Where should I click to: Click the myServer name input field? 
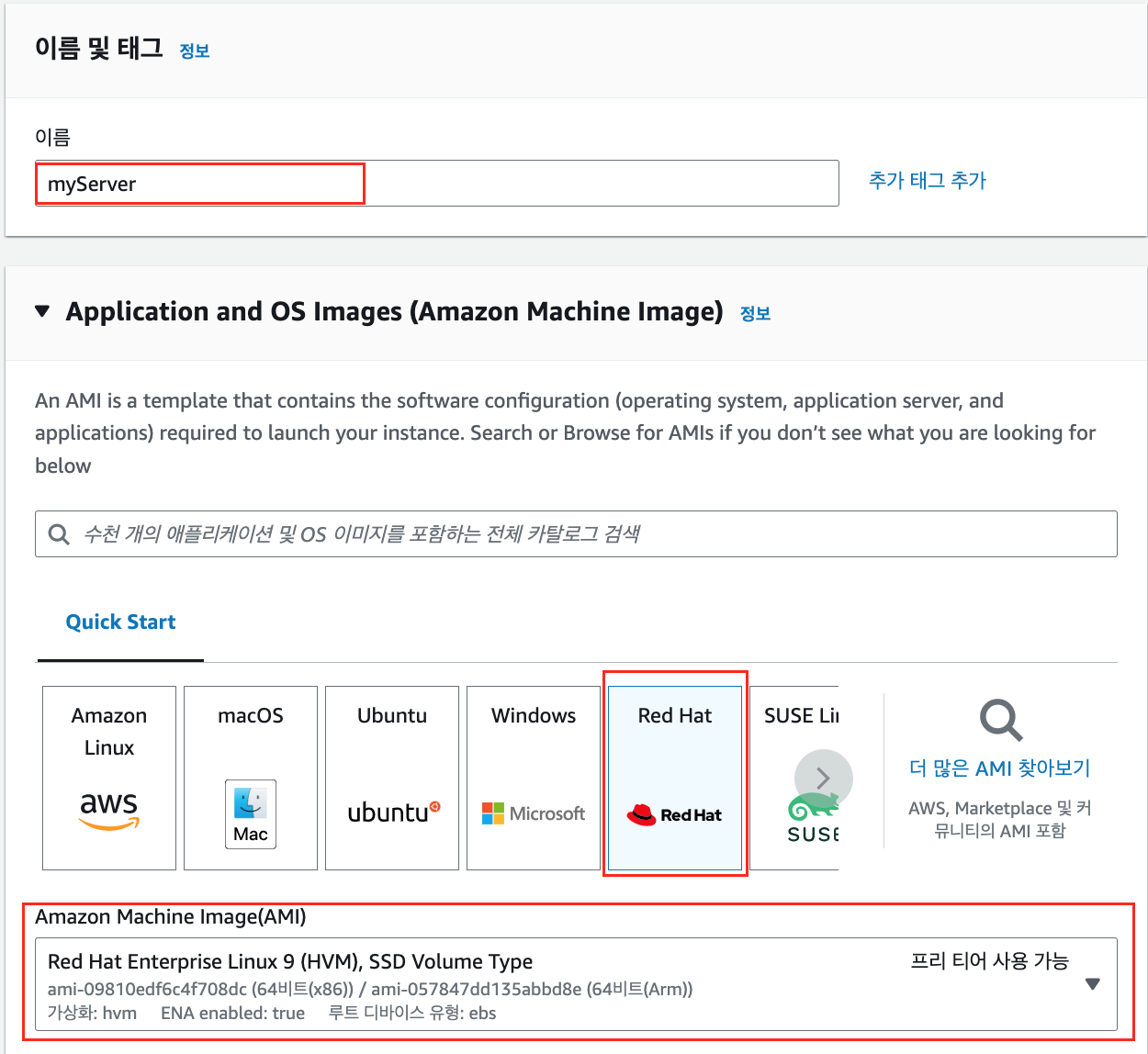point(437,184)
